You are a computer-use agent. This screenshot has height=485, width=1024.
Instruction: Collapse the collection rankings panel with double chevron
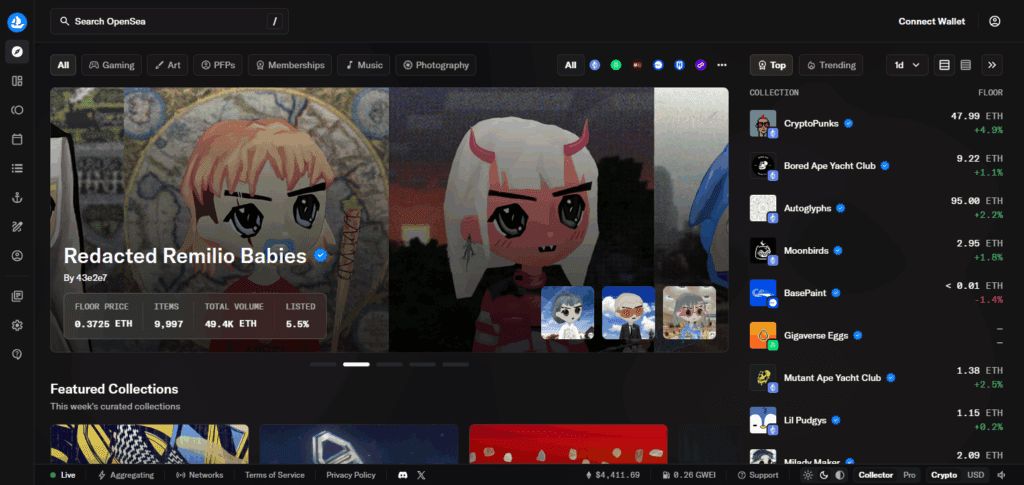coord(992,65)
